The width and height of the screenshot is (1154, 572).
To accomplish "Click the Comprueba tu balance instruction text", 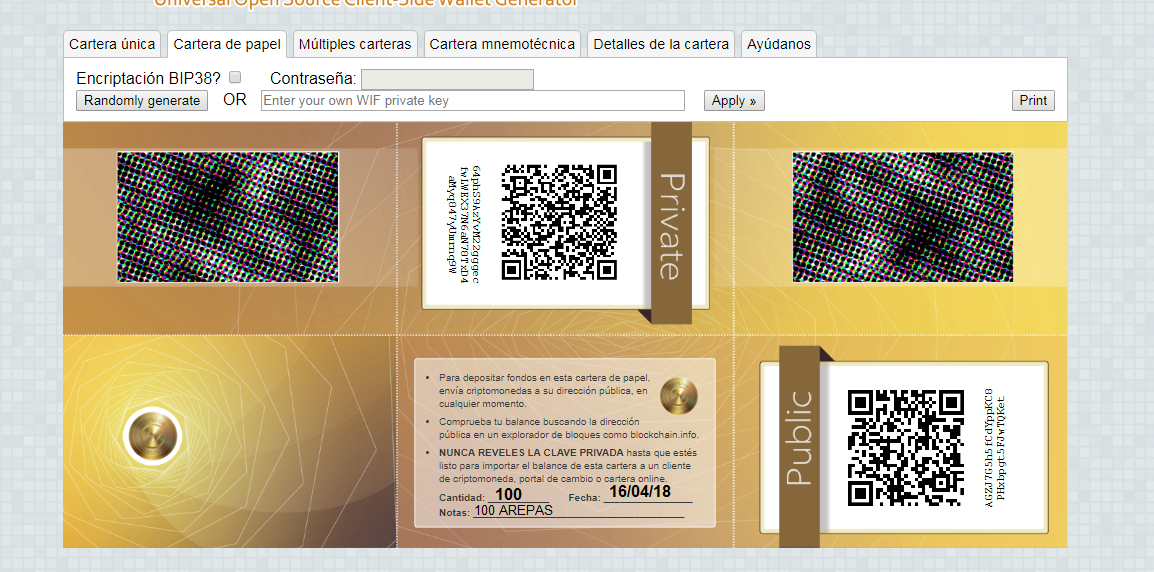I will point(569,428).
